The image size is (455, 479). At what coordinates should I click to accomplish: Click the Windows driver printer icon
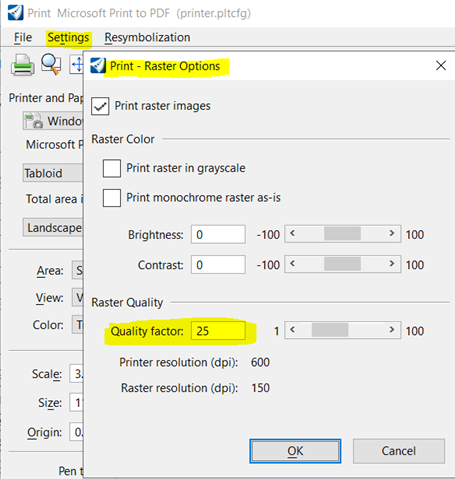pyautogui.click(x=34, y=121)
